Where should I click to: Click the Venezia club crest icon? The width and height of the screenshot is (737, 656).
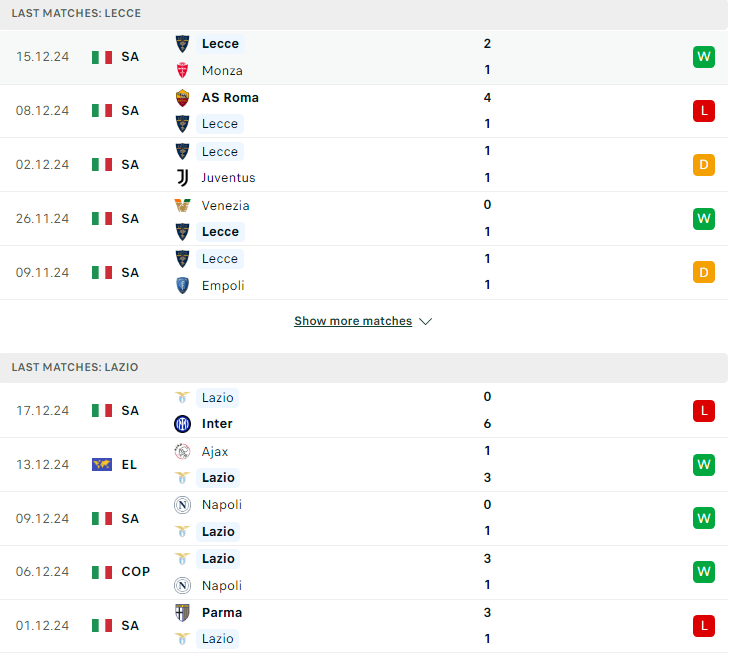tap(184, 207)
